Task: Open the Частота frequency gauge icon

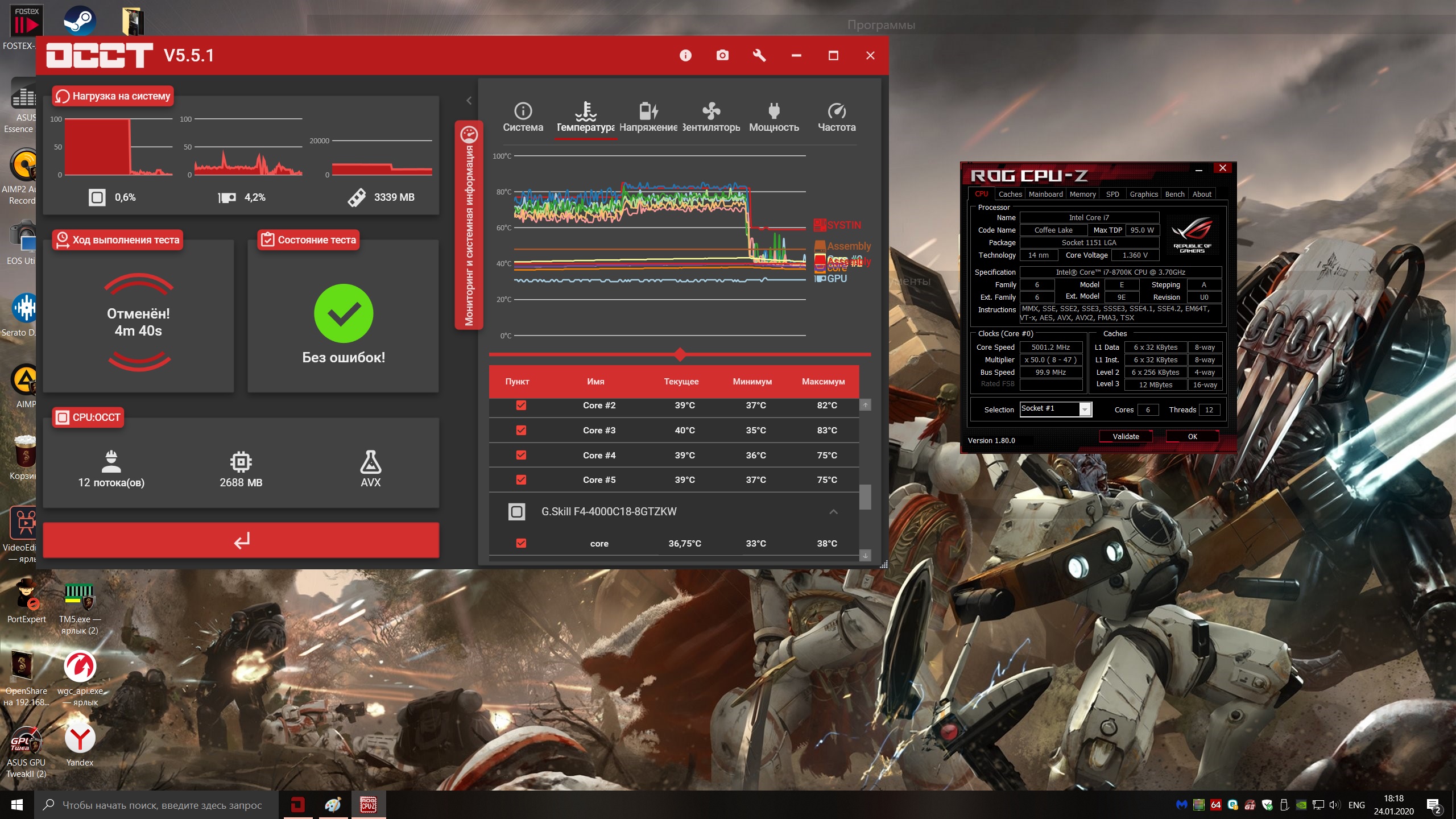Action: tap(836, 111)
